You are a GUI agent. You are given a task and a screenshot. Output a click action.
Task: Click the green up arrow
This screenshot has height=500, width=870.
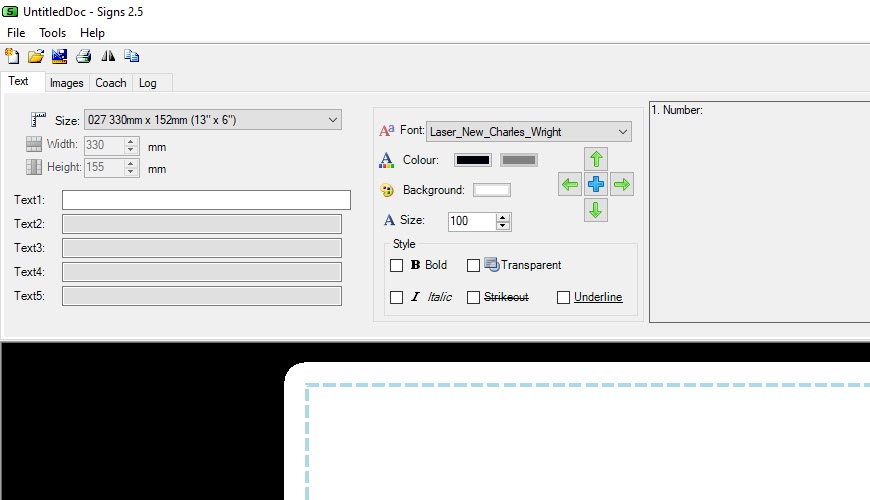tap(596, 159)
